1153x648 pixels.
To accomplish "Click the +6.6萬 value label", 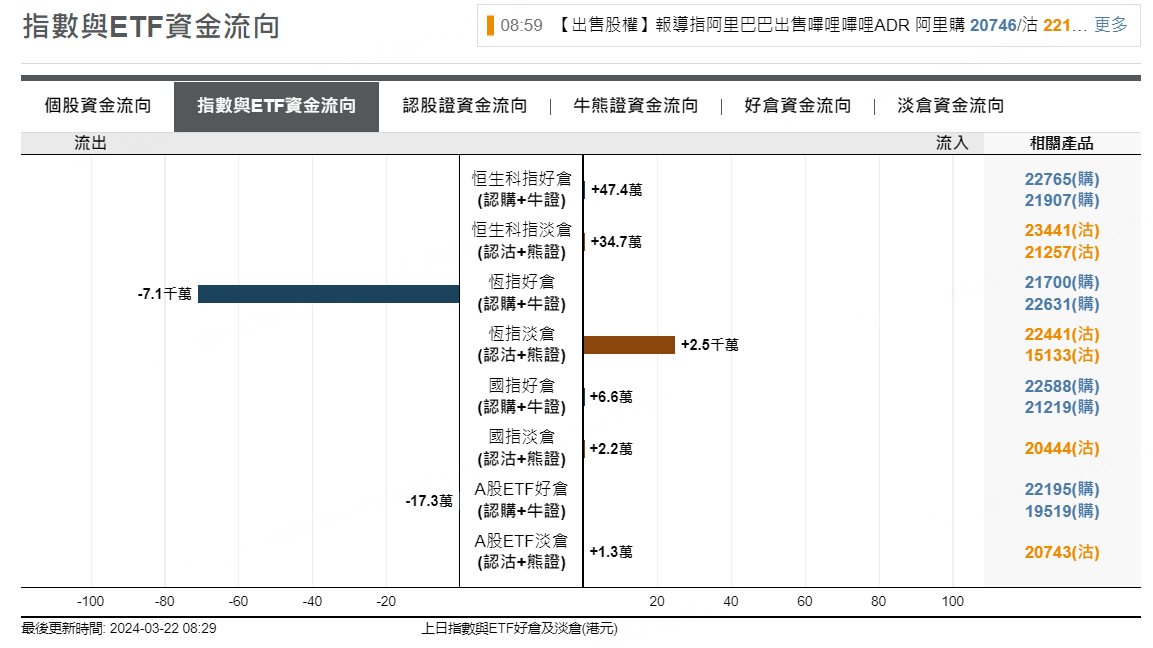I will click(611, 397).
